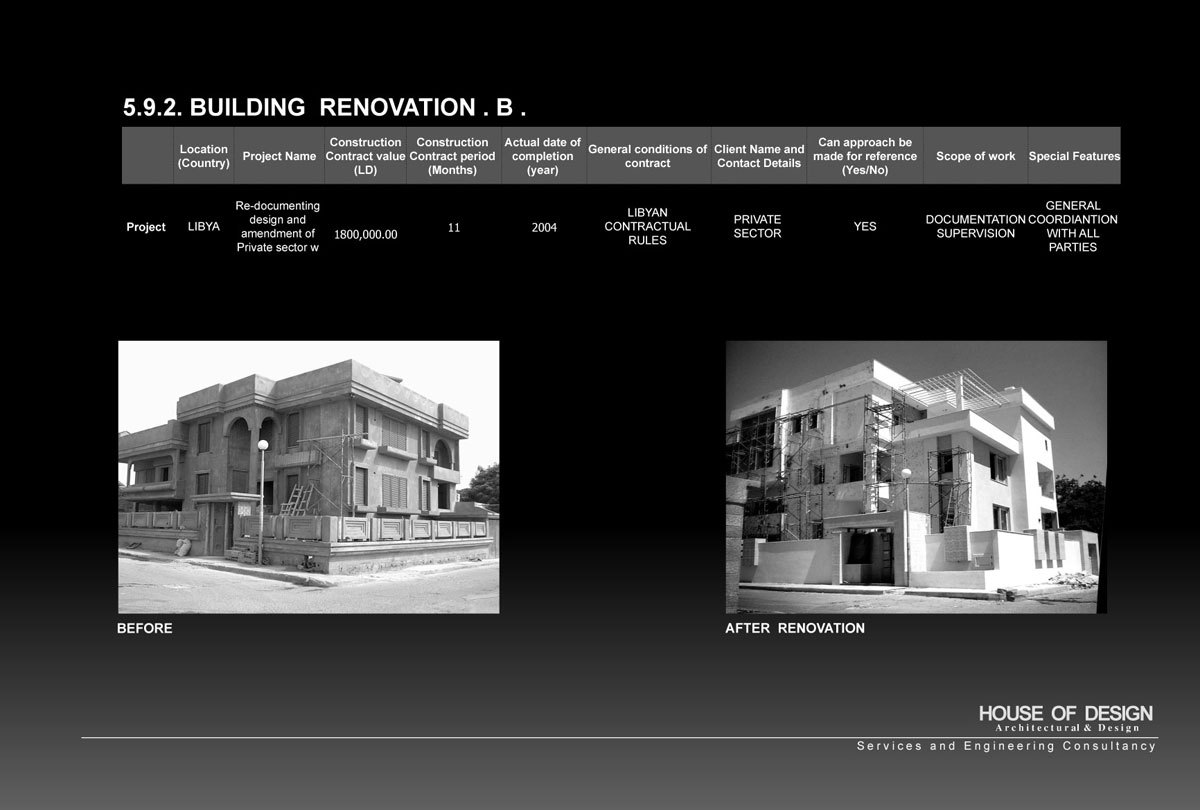Click the 'PRIVATE SECTOR' client cell
The width and height of the screenshot is (1200, 810).
757,226
